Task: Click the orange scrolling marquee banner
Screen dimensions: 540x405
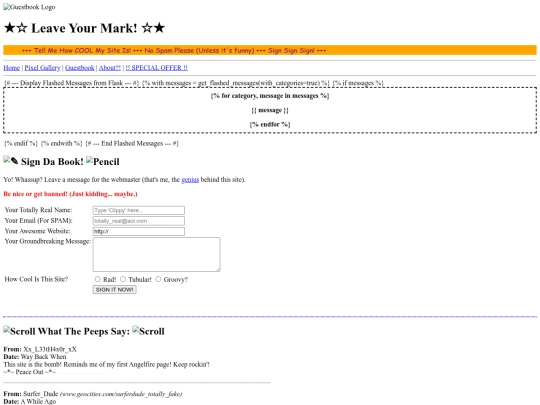Action: (270, 50)
